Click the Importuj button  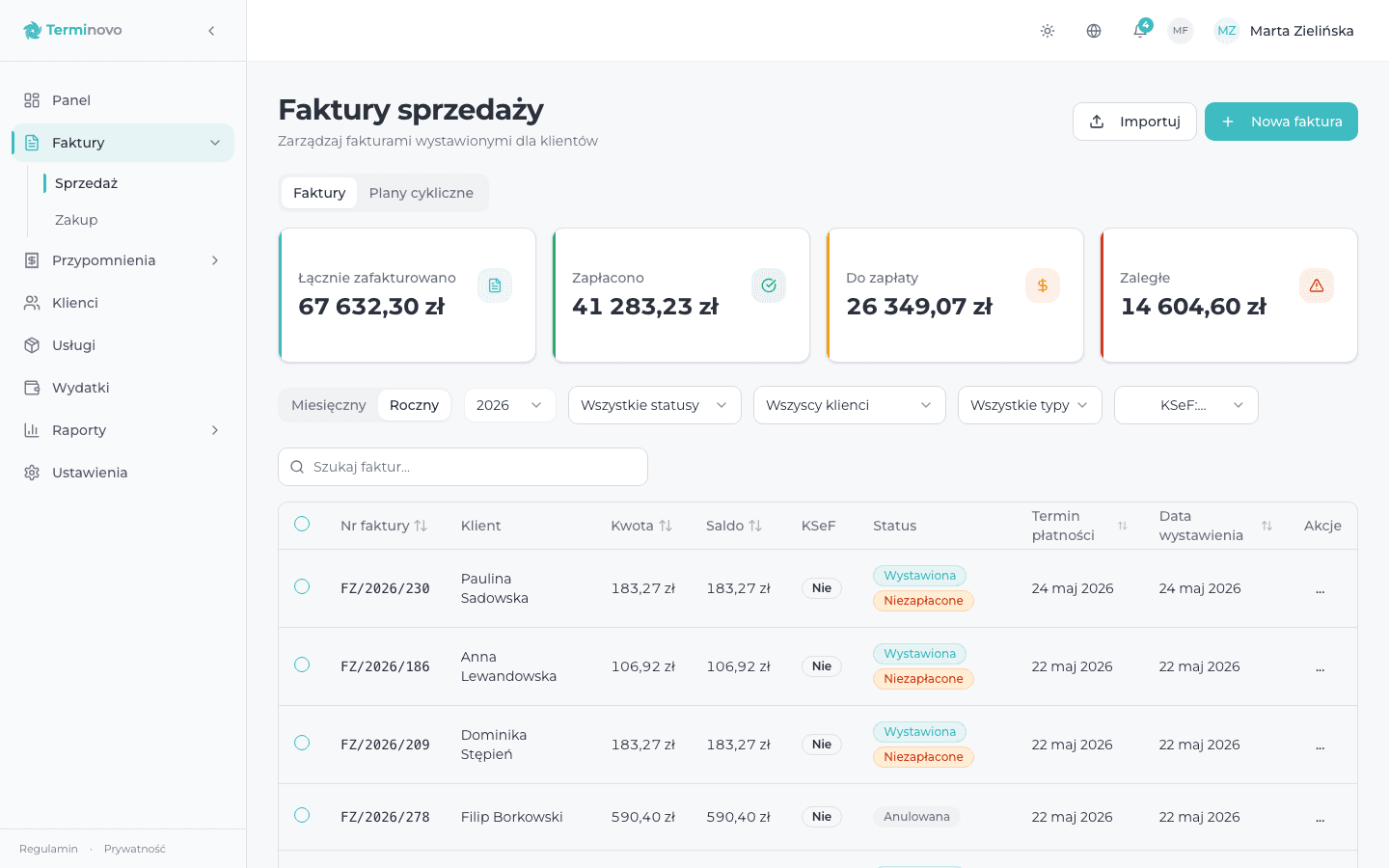pyautogui.click(x=1134, y=122)
